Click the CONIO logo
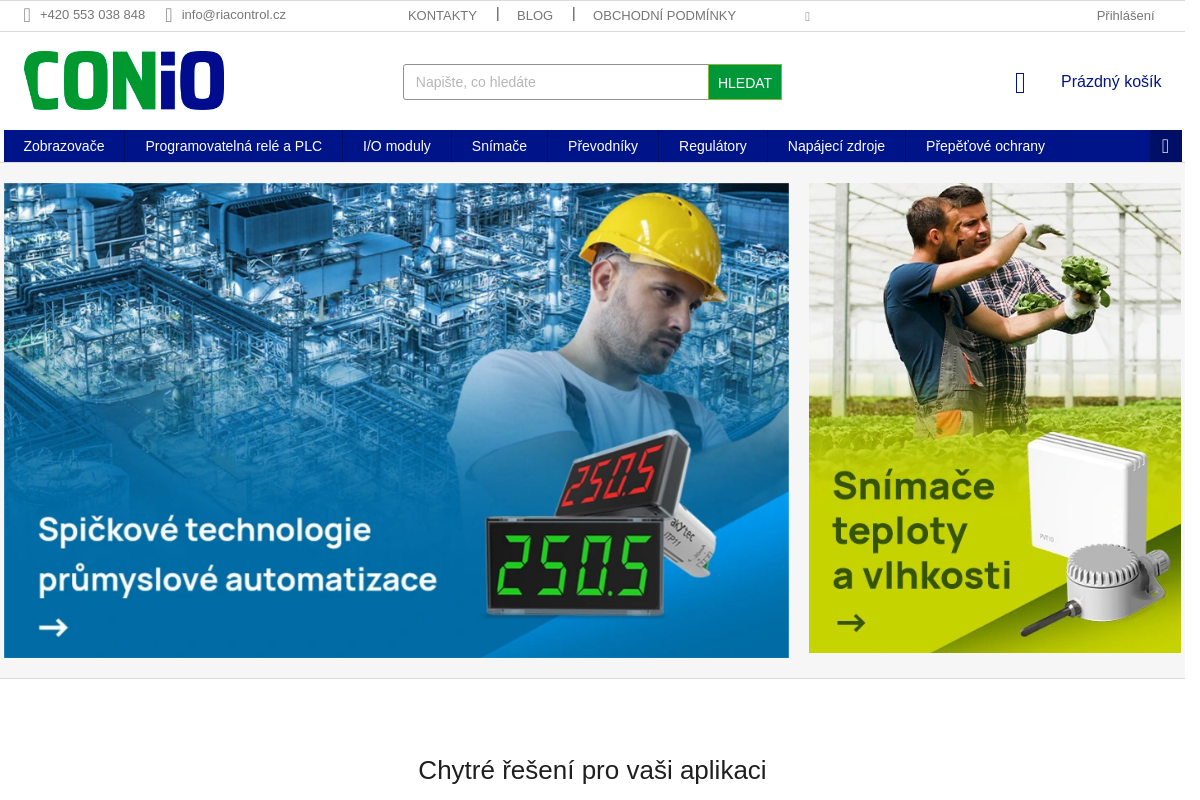This screenshot has width=1200, height=800. tap(123, 80)
